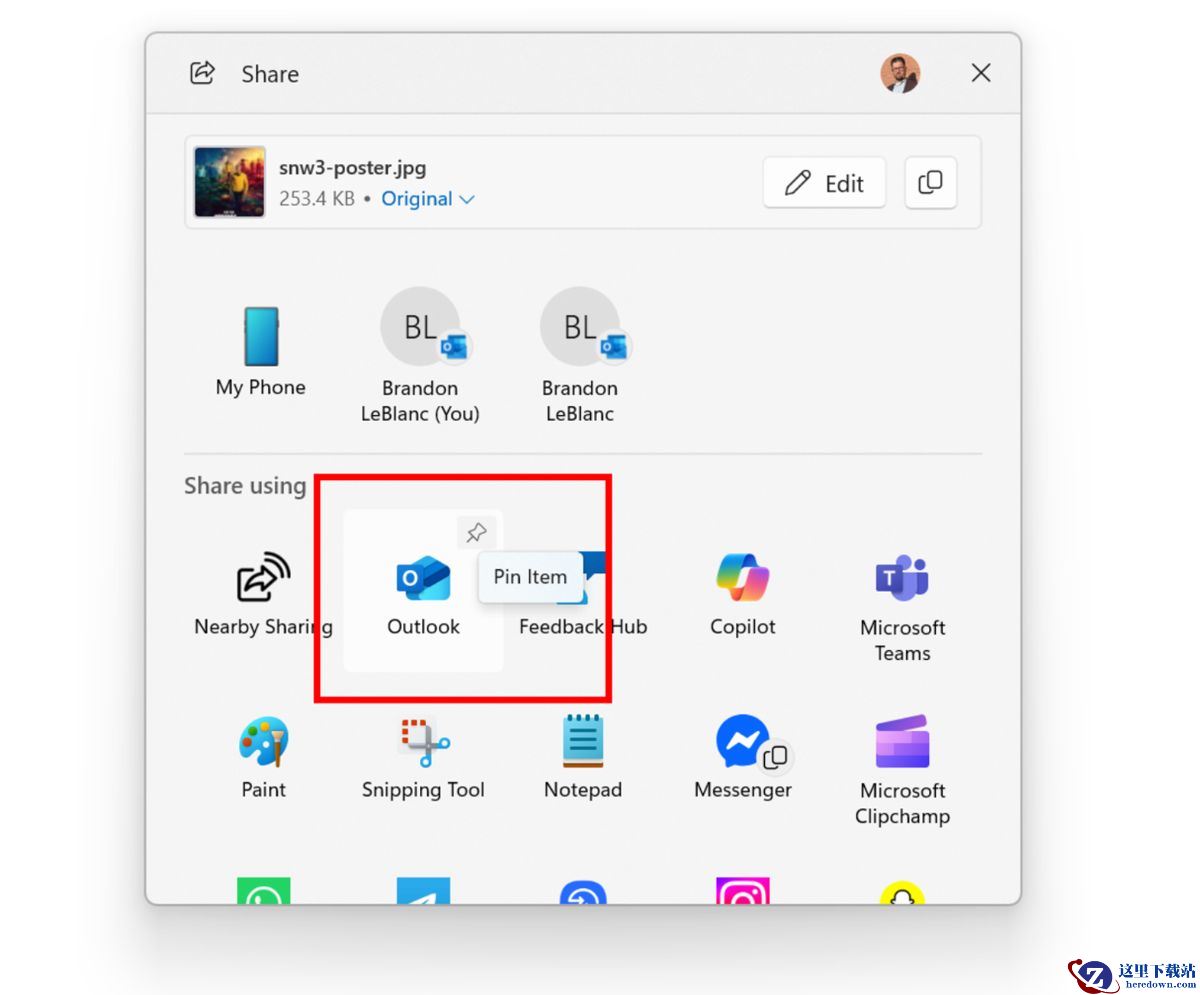Share using Snapchat
1200x995 pixels.
(903, 892)
